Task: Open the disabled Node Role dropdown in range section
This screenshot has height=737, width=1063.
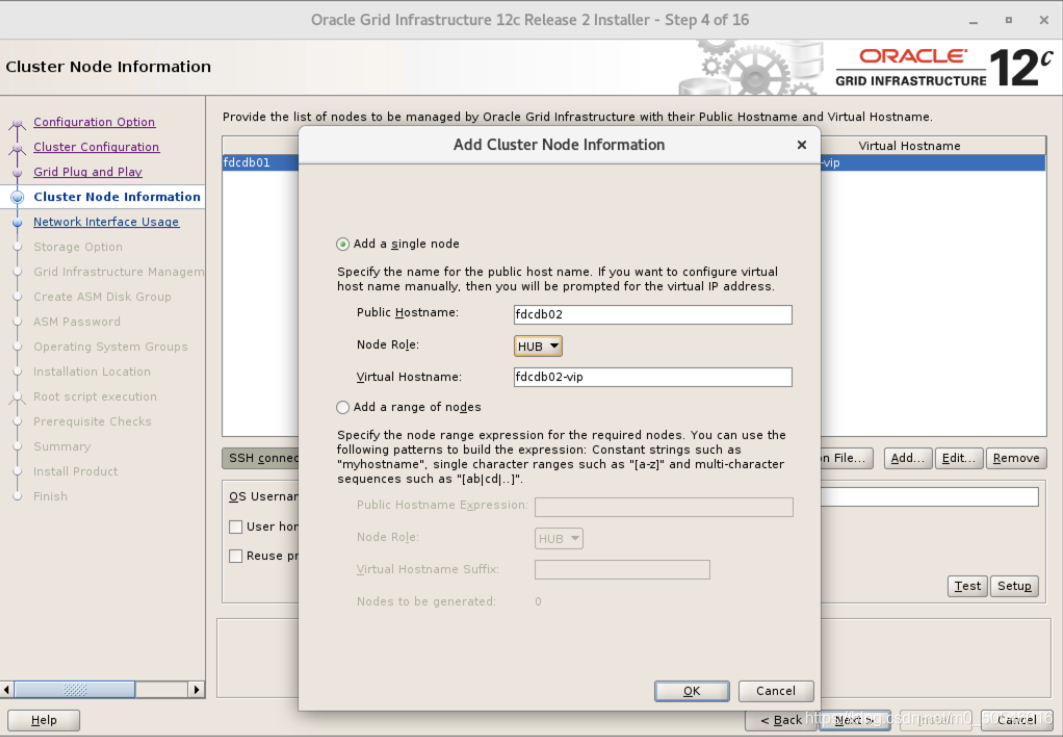Action: 559,538
